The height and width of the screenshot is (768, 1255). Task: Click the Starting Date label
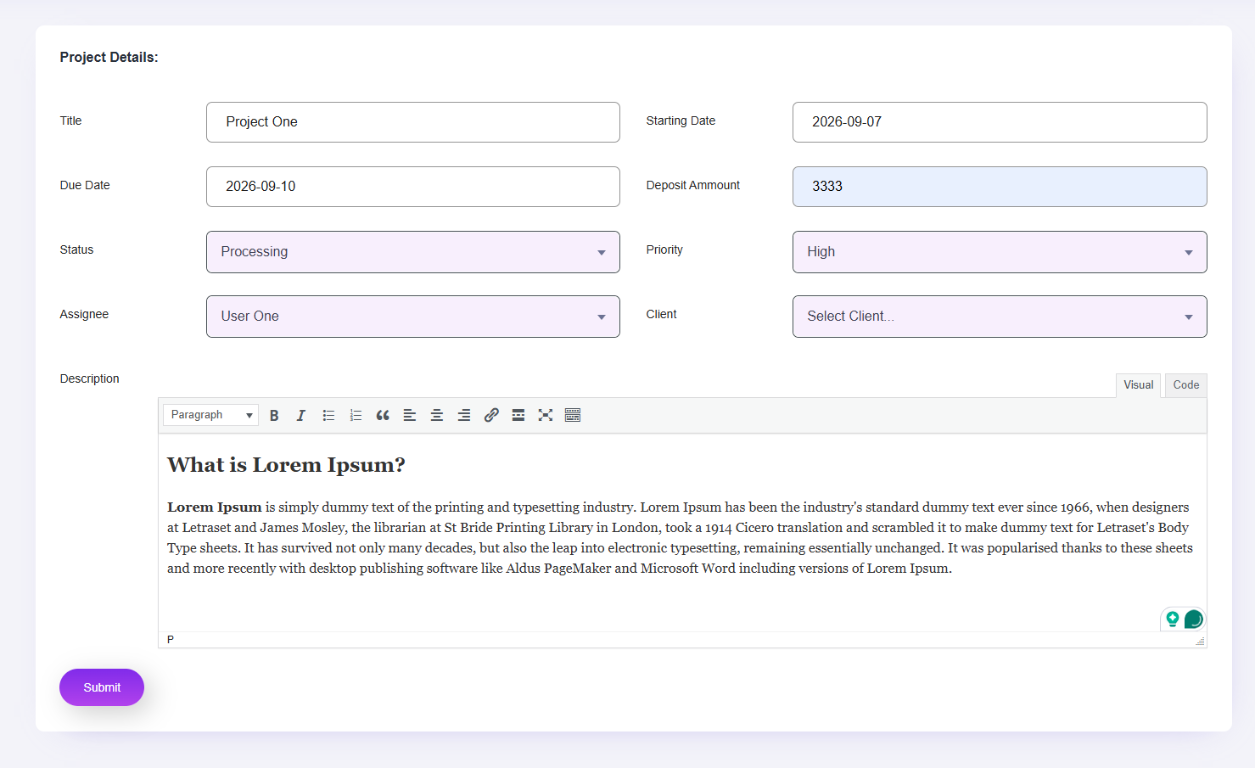tap(681, 121)
